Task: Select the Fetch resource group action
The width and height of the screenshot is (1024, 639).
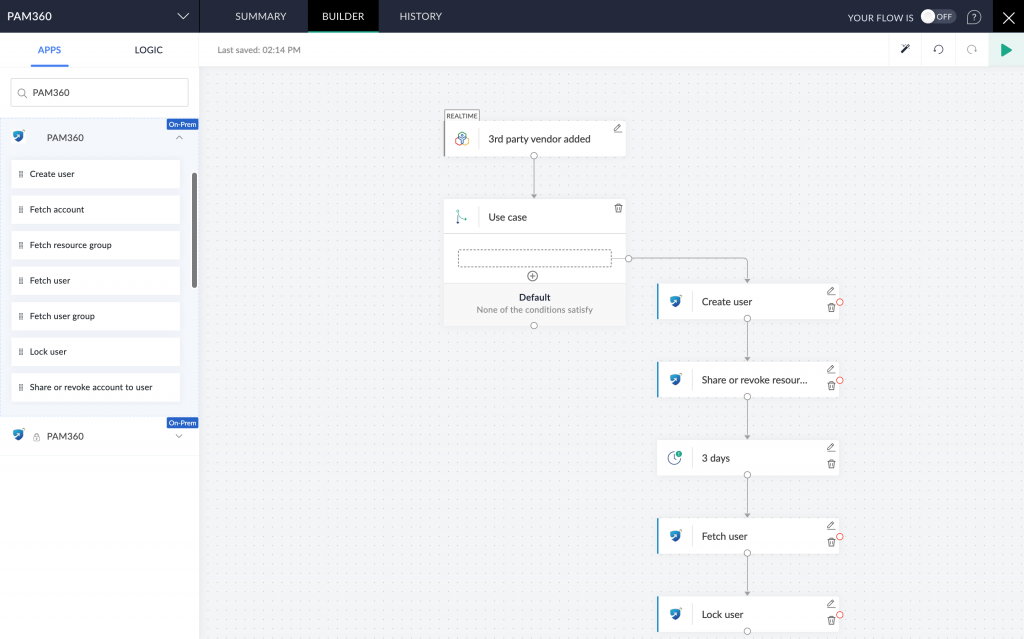Action: [95, 245]
